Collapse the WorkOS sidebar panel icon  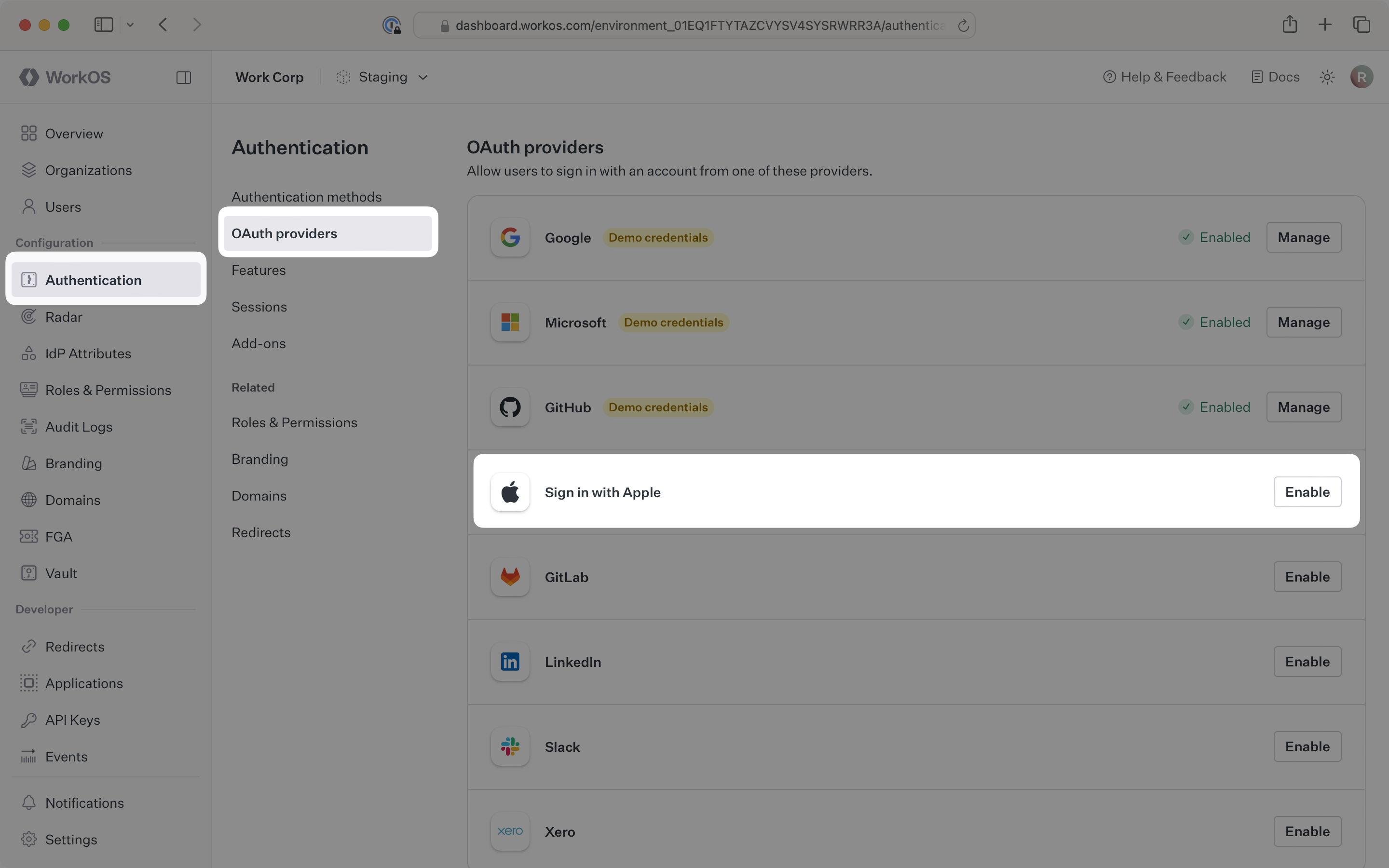(184, 78)
